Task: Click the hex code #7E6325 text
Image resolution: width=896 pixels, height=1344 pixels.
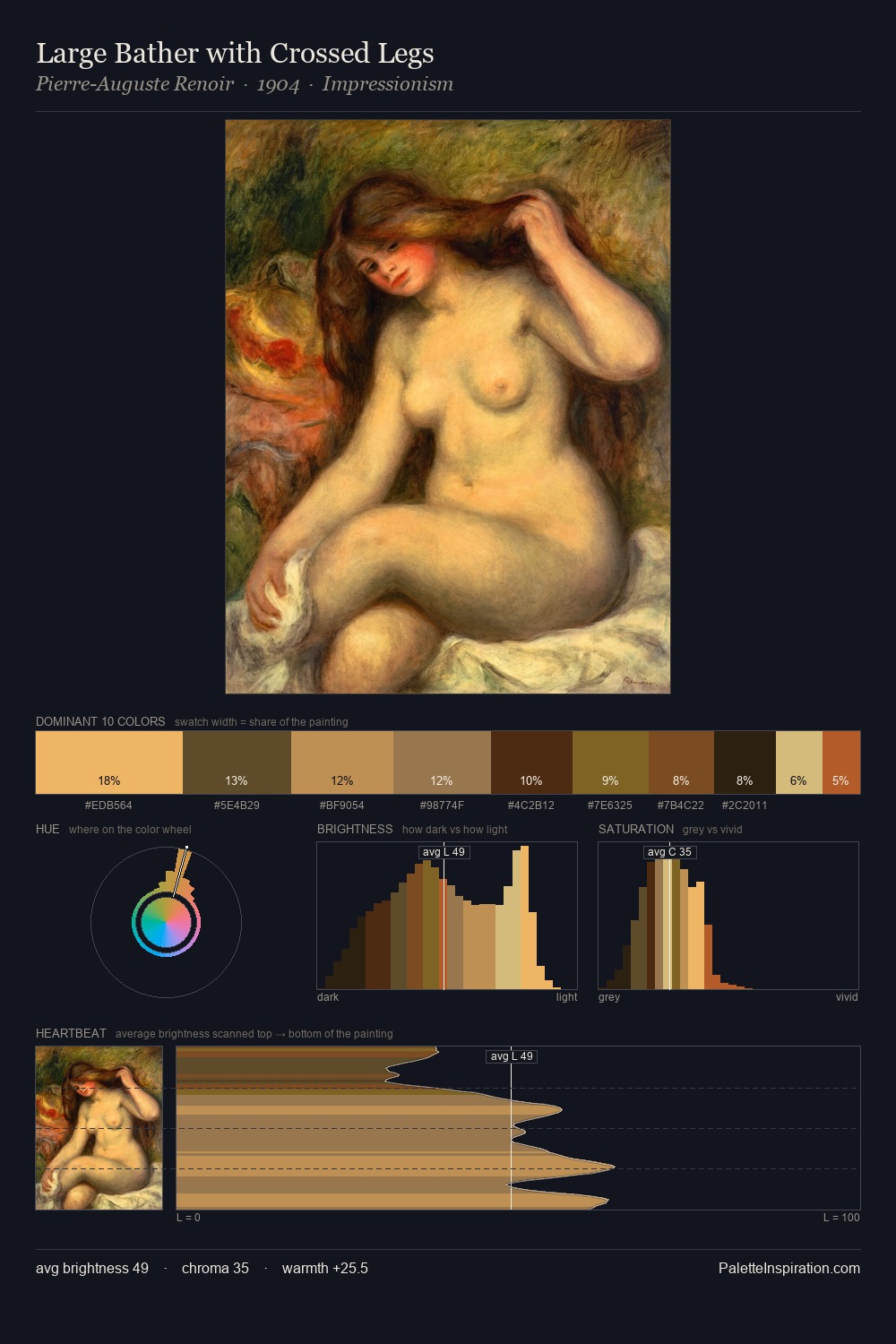Action: tap(609, 806)
